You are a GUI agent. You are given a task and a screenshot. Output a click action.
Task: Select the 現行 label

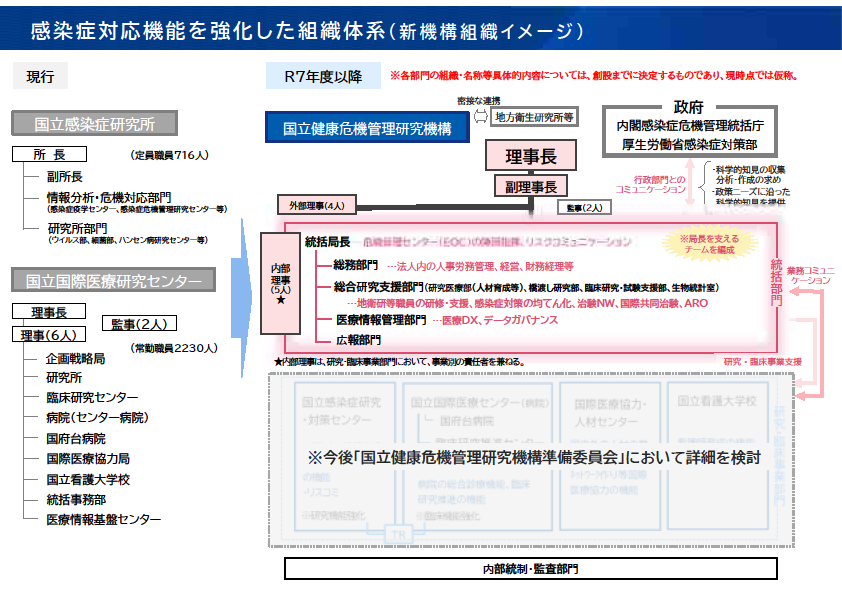[x=40, y=76]
